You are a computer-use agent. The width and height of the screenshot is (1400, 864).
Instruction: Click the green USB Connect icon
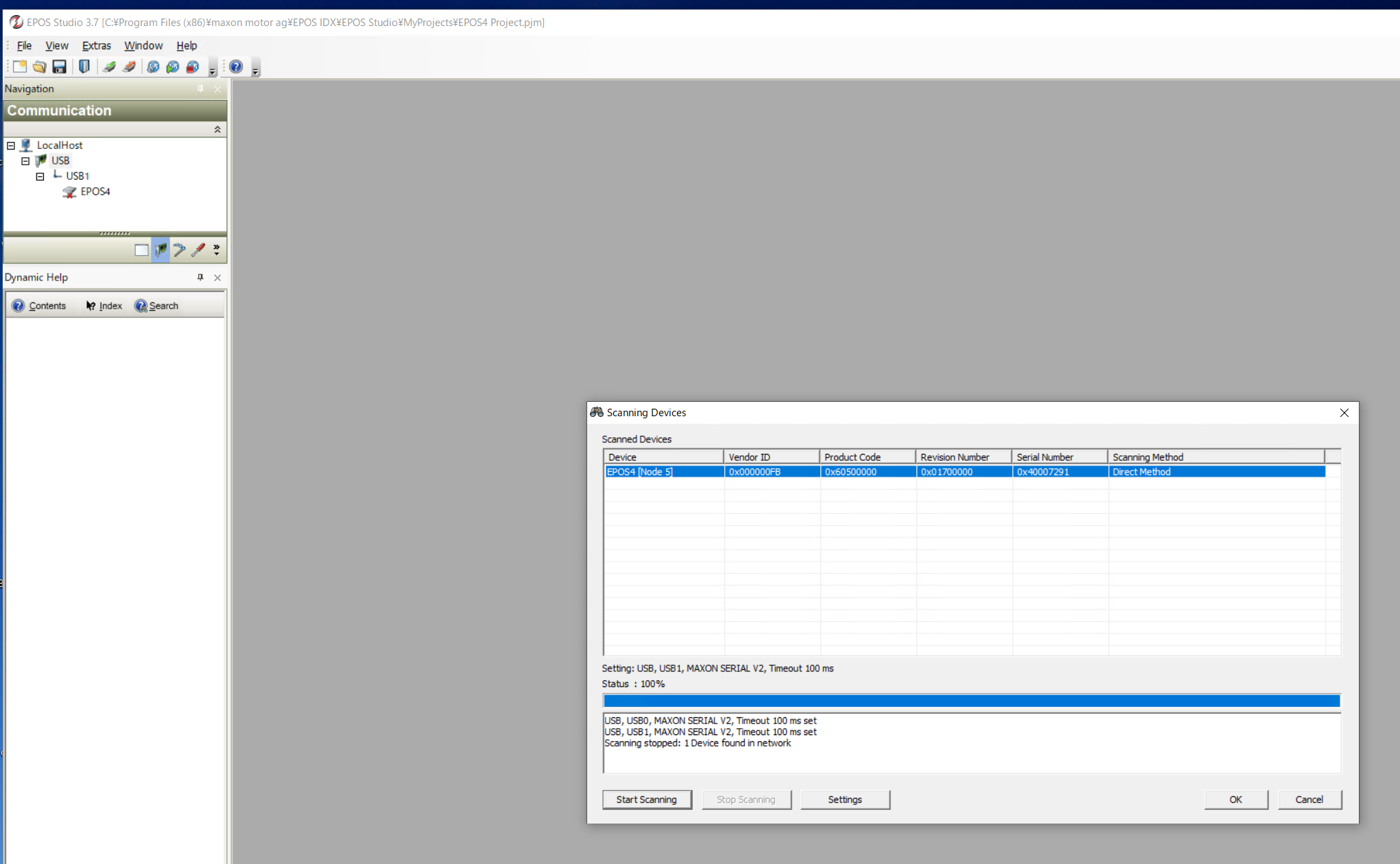[109, 67]
